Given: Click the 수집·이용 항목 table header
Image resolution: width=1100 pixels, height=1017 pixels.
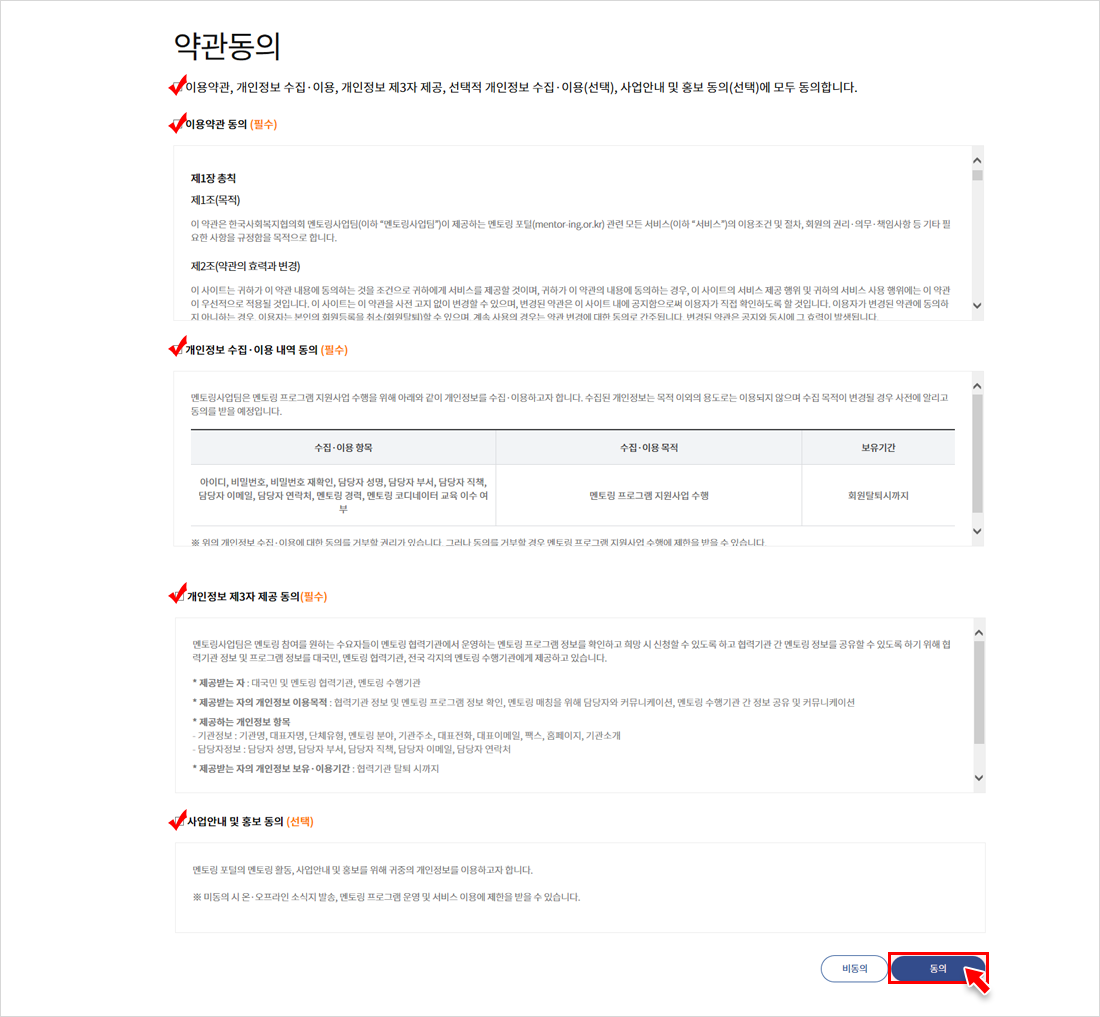Looking at the screenshot, I should tap(343, 447).
